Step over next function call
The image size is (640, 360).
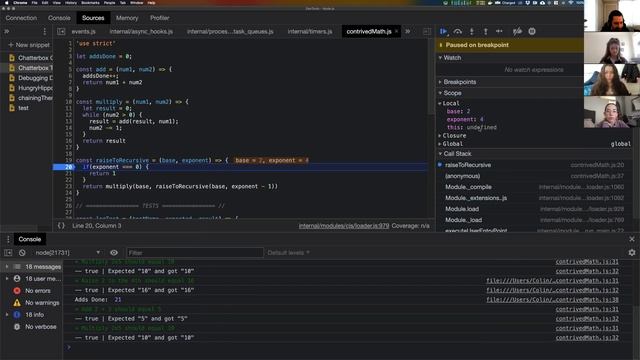458,31
